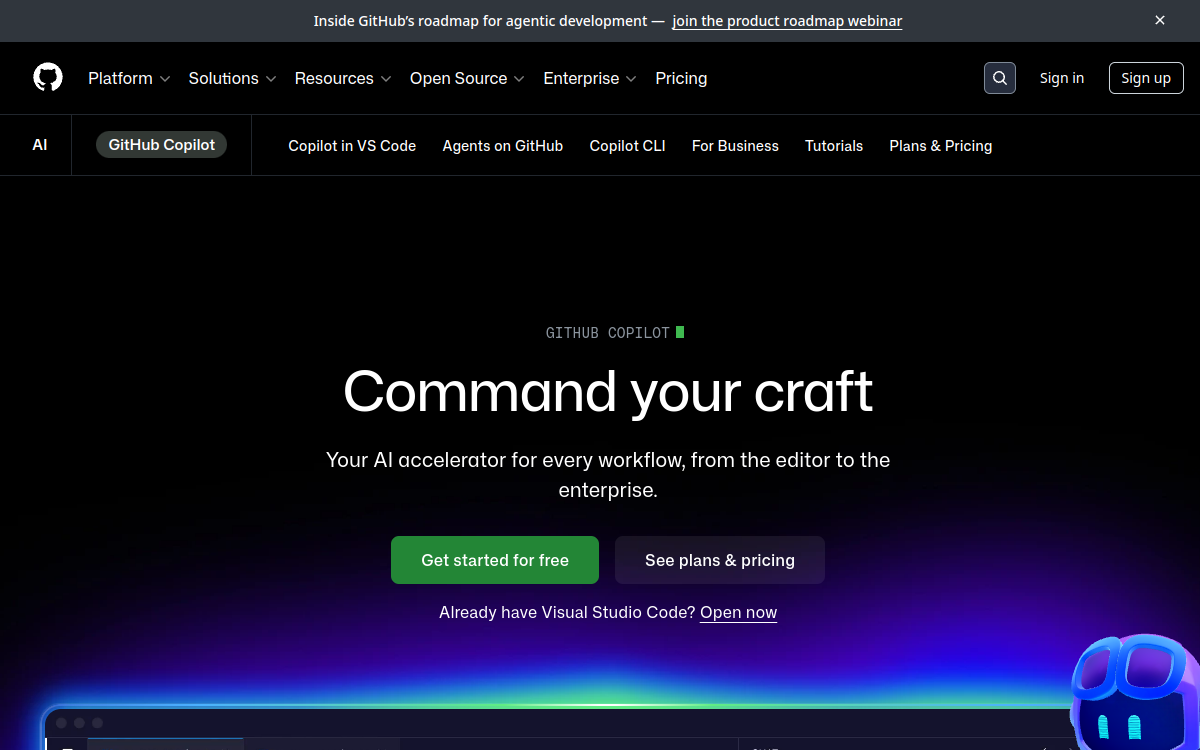Open the product roadmap webinar link
The image size is (1200, 750).
tap(787, 20)
